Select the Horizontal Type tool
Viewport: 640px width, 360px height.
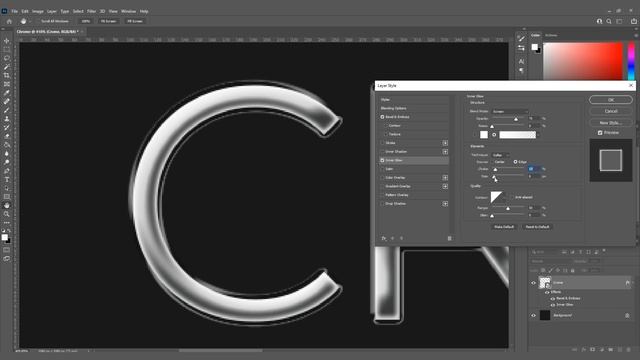pos(7,180)
